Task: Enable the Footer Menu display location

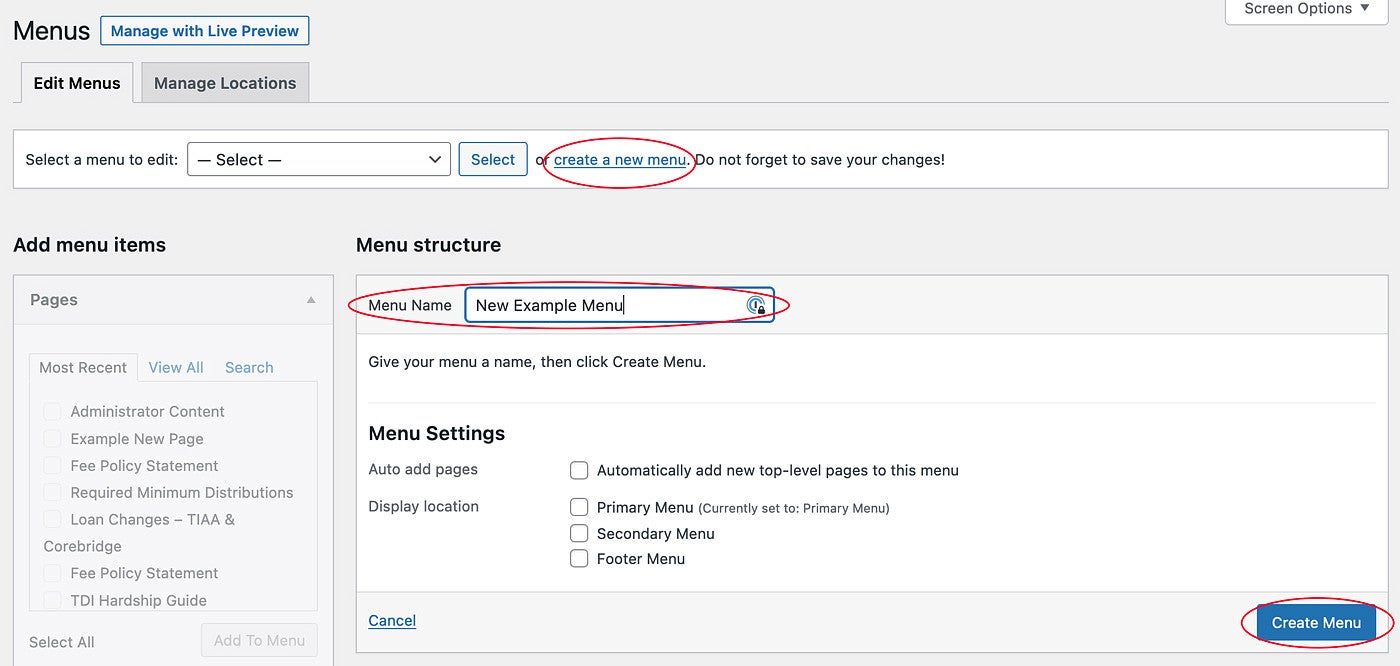Action: [x=579, y=558]
